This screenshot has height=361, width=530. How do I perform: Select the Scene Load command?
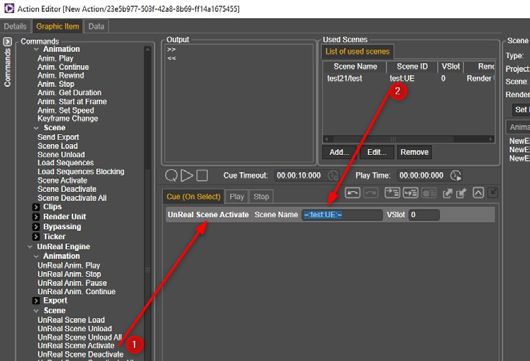pyautogui.click(x=57, y=146)
